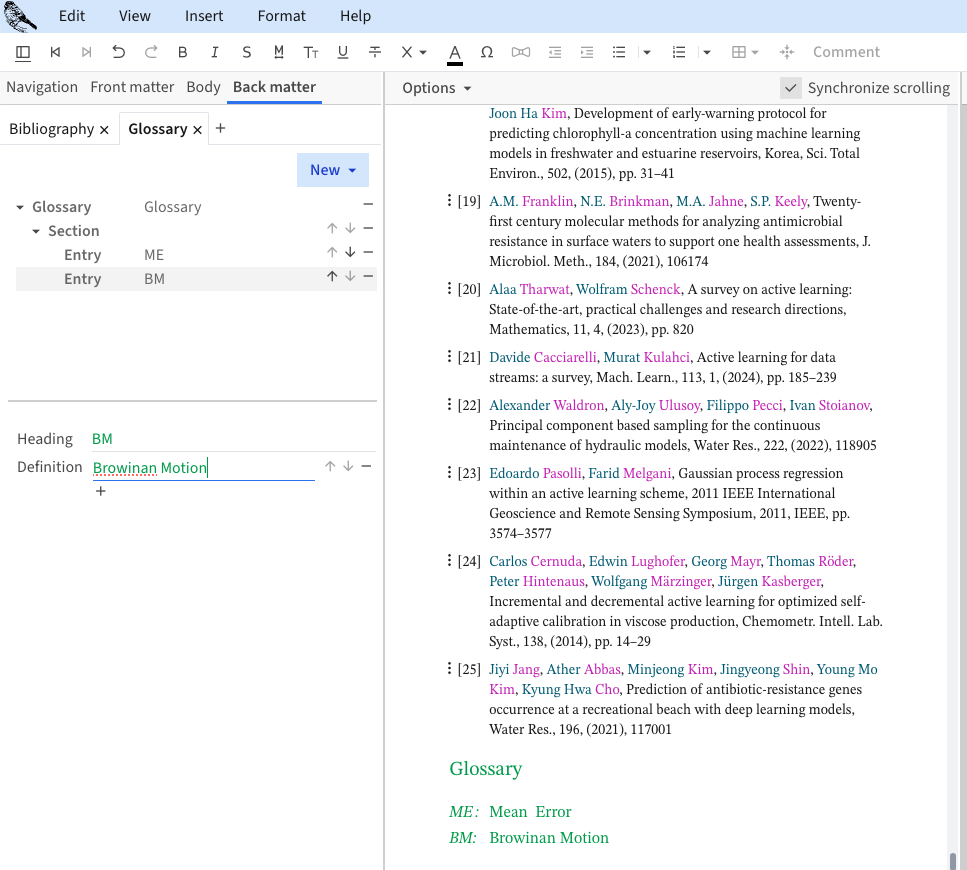Click the undo arrow icon
The height and width of the screenshot is (870, 967).
(118, 52)
